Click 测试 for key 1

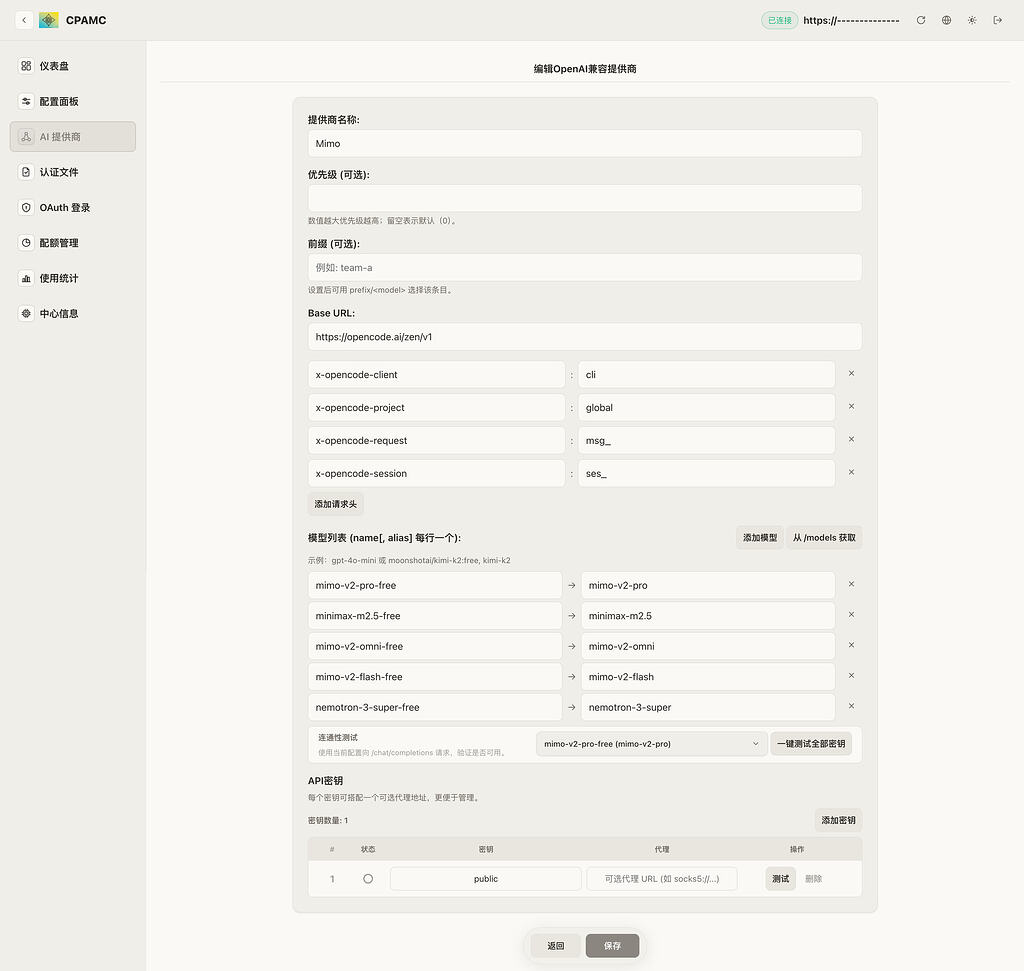click(x=780, y=879)
